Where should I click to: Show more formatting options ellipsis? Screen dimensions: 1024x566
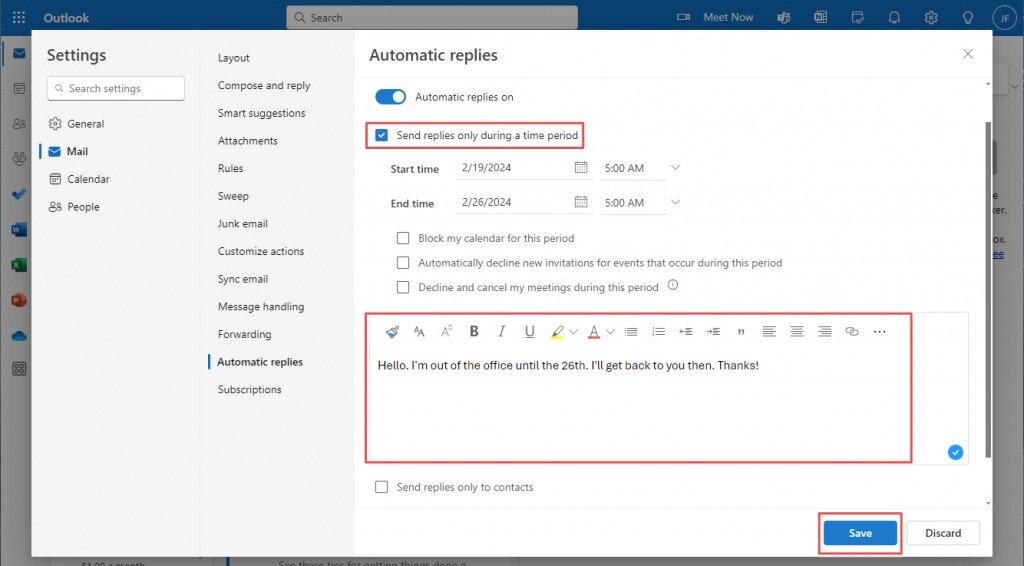tap(880, 332)
